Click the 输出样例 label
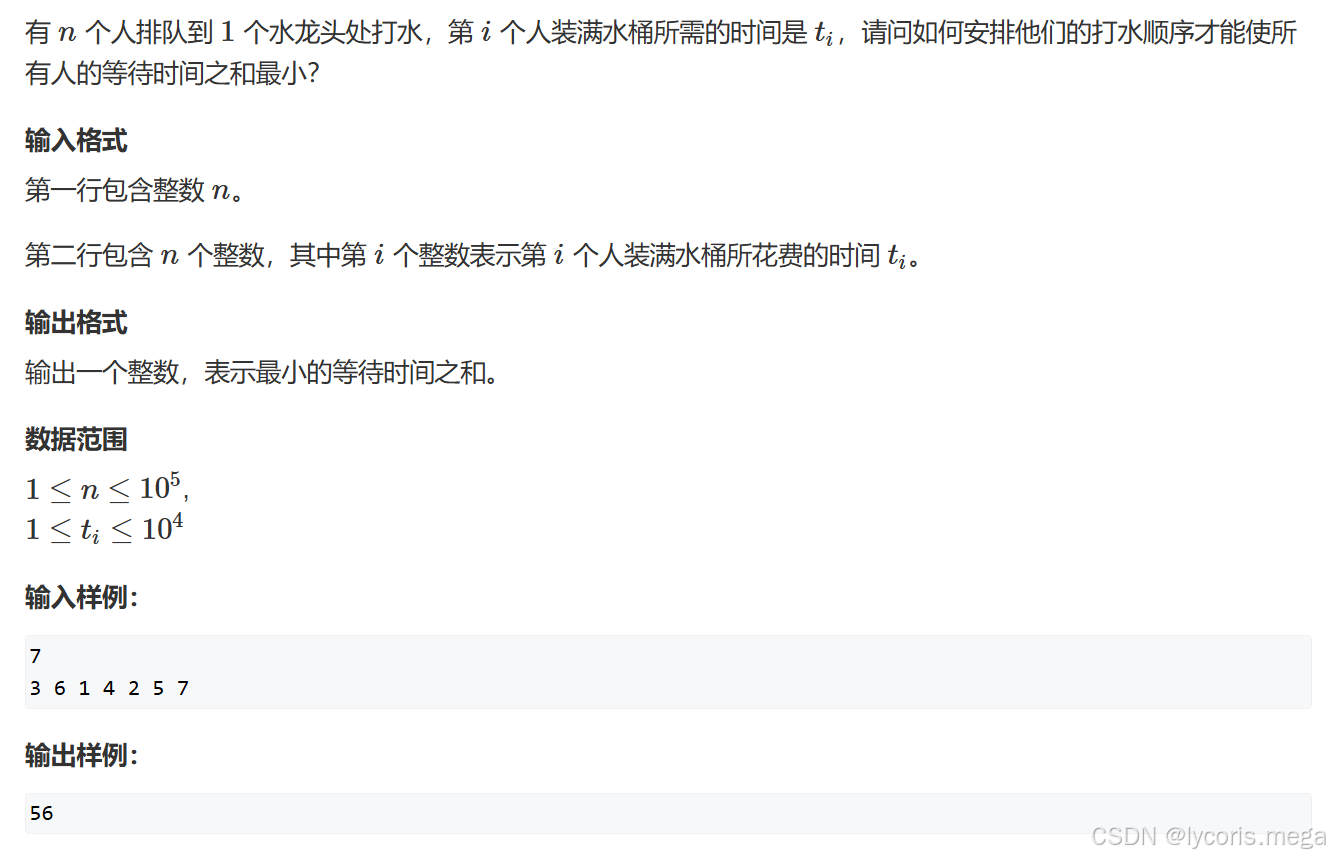The image size is (1330, 858). point(81,756)
